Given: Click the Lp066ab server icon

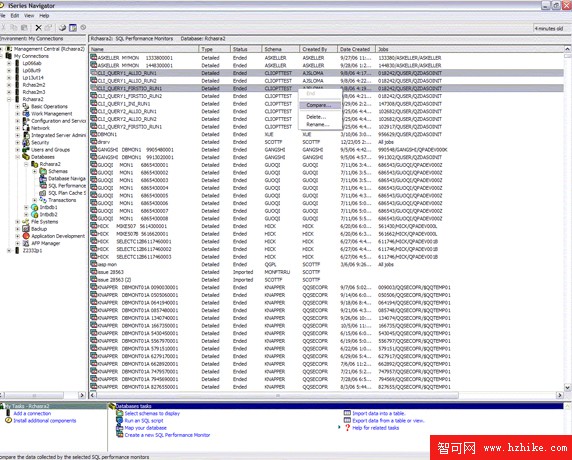Looking at the screenshot, I should (x=17, y=63).
